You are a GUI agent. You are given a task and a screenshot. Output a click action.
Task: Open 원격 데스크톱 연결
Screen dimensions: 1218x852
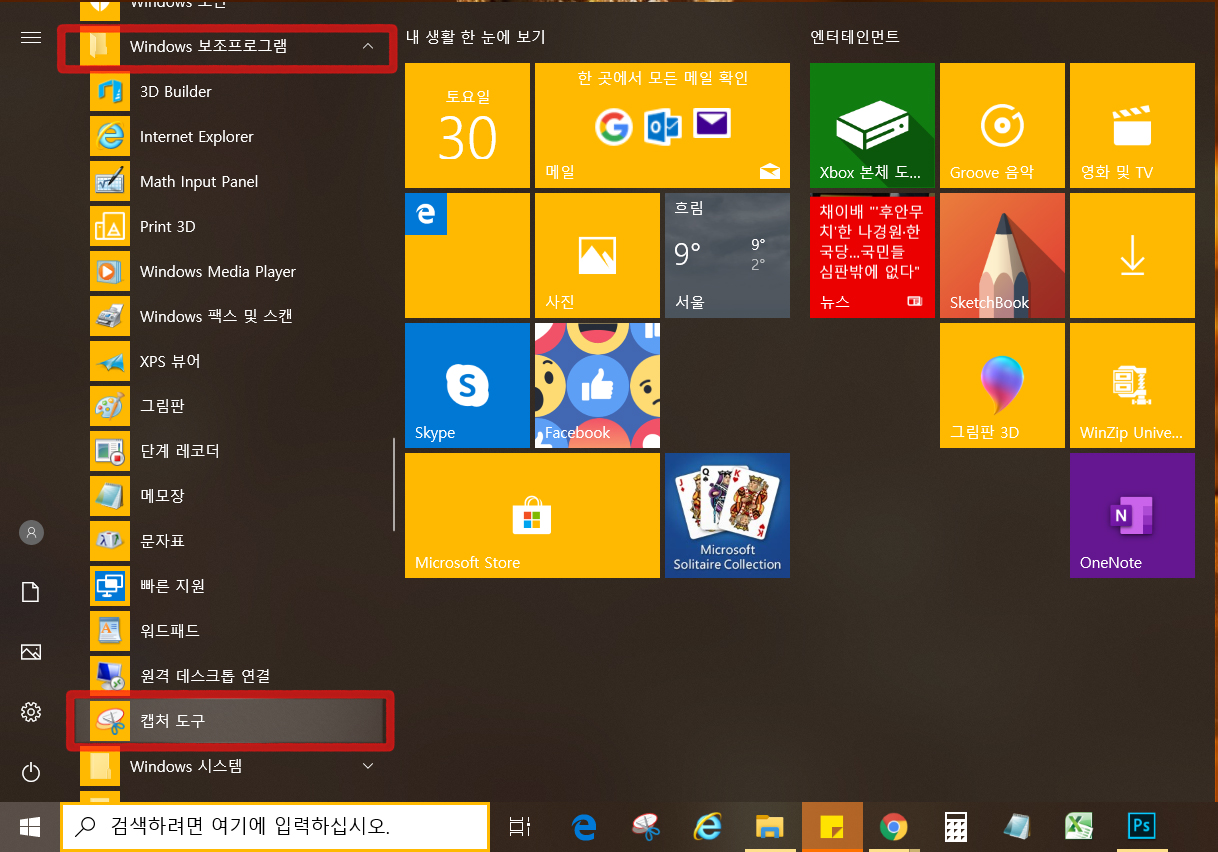pyautogui.click(x=232, y=675)
